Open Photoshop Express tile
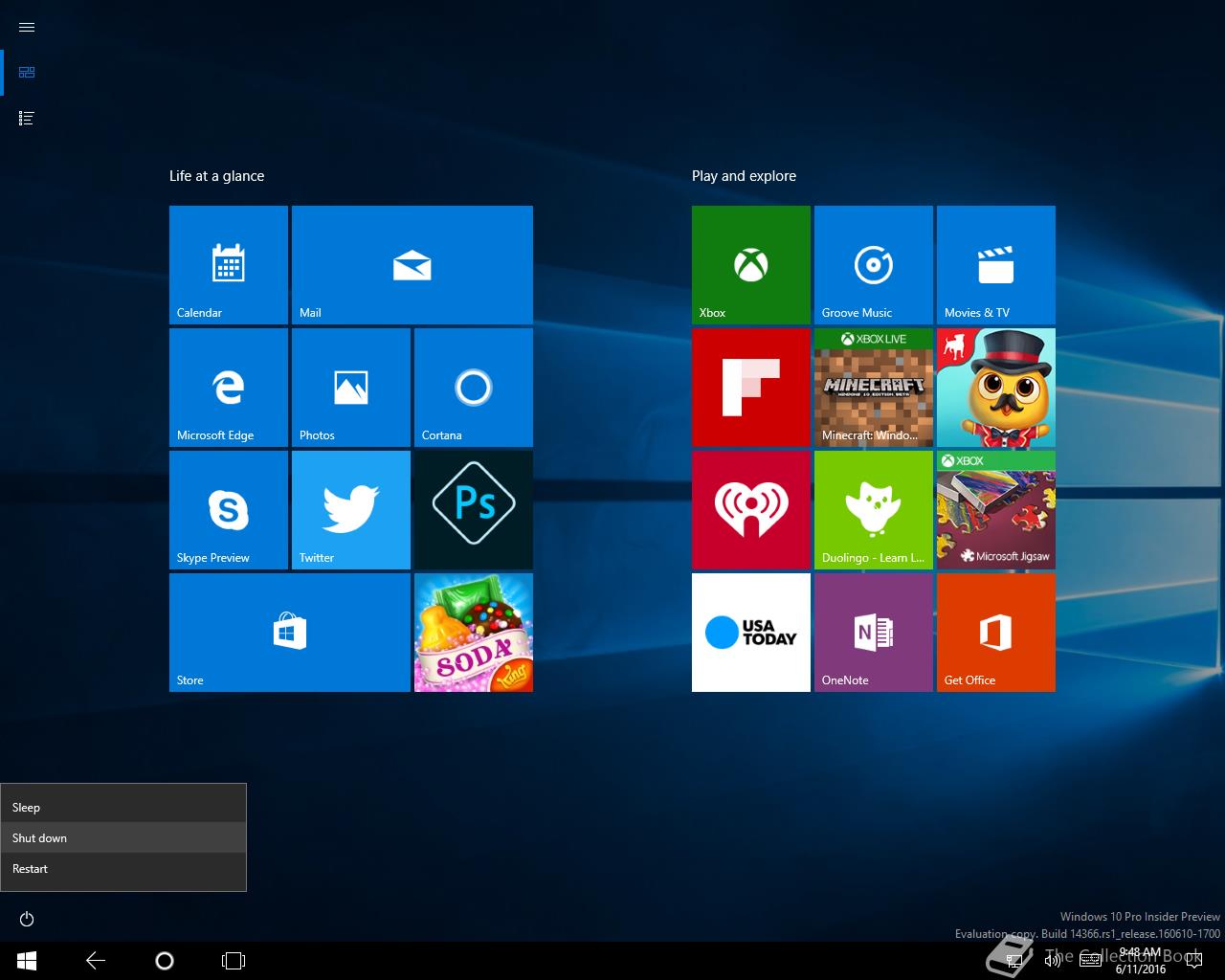Screen dimensions: 1225x980 click(474, 510)
